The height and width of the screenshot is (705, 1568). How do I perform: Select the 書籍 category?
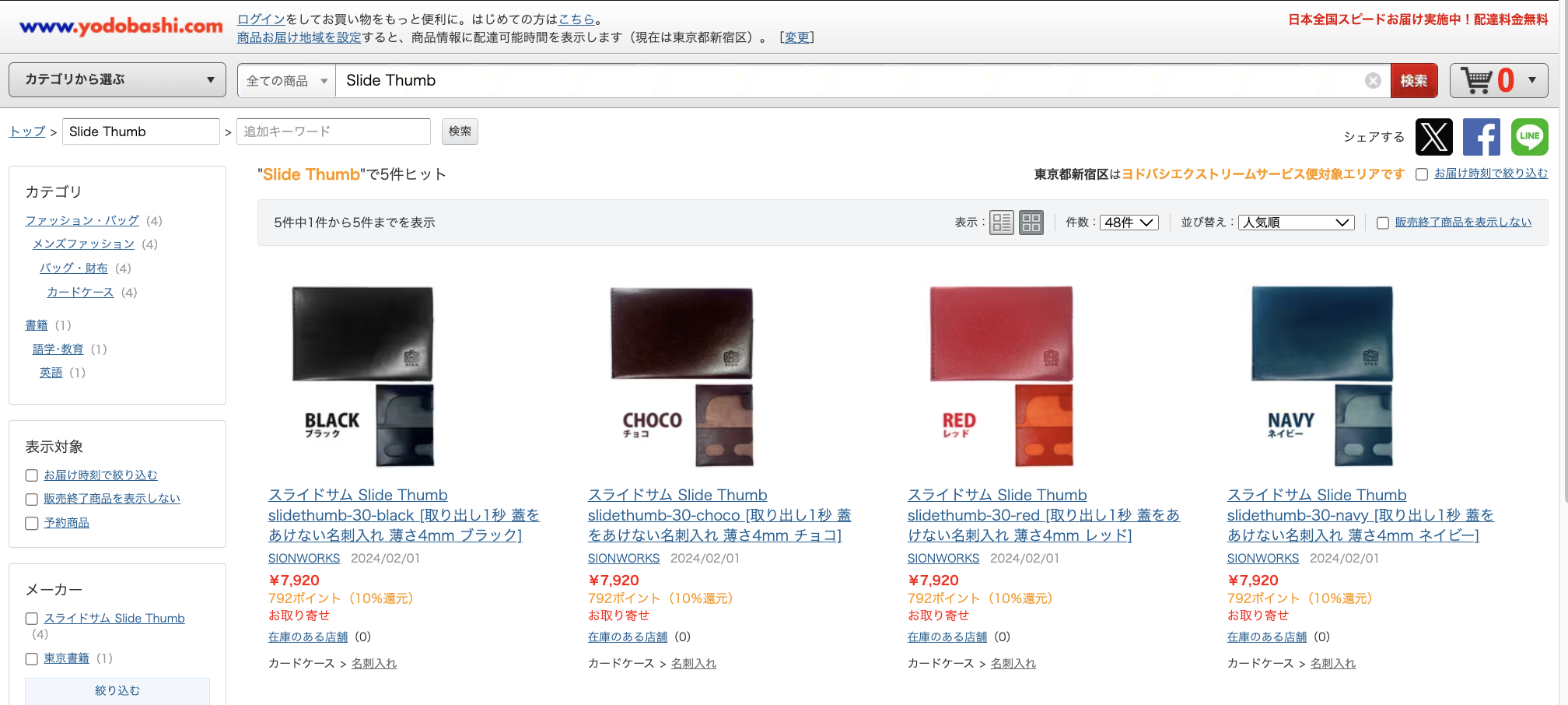(37, 325)
